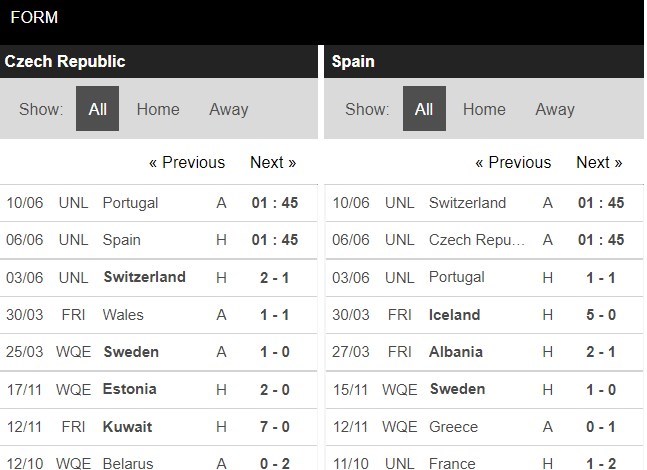The image size is (647, 470).
Task: Go to Previous Spain results
Action: point(513,162)
